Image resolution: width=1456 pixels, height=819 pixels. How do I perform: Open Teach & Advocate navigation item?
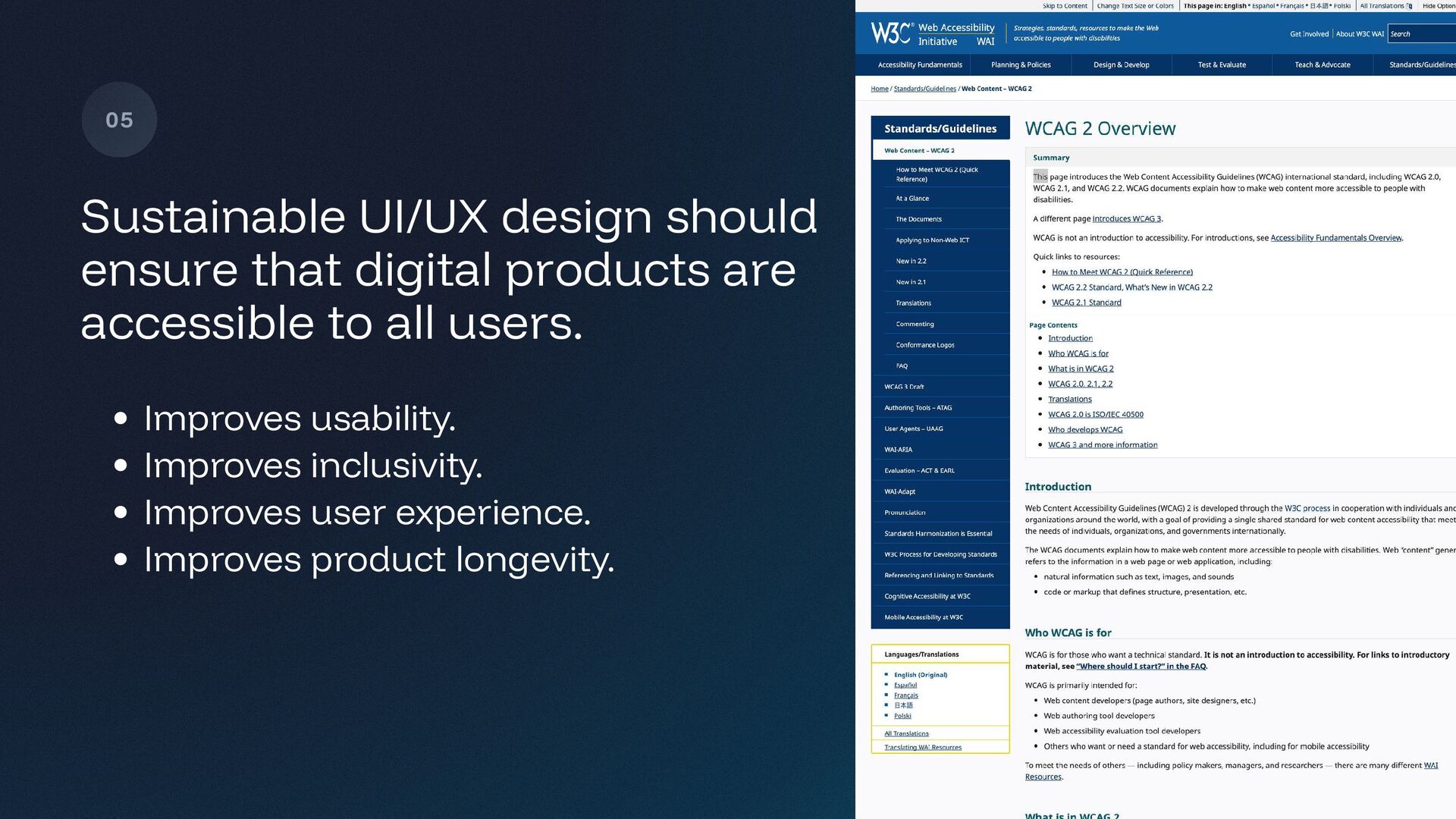(1322, 65)
